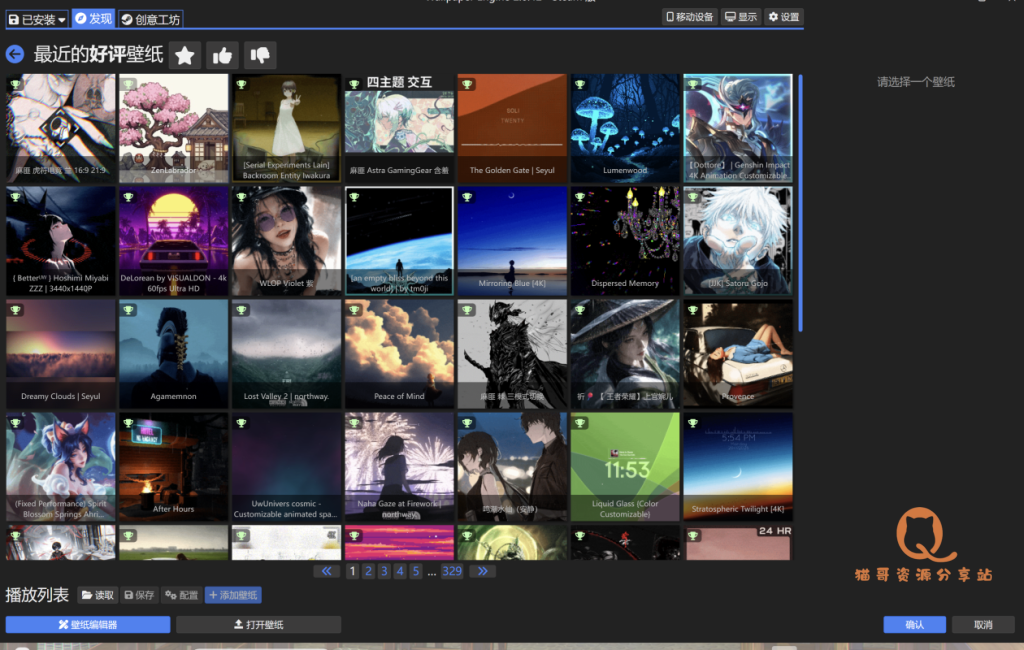This screenshot has width=1024, height=650.
Task: Select the Satoru Gojo wallpaper
Action: coord(738,241)
